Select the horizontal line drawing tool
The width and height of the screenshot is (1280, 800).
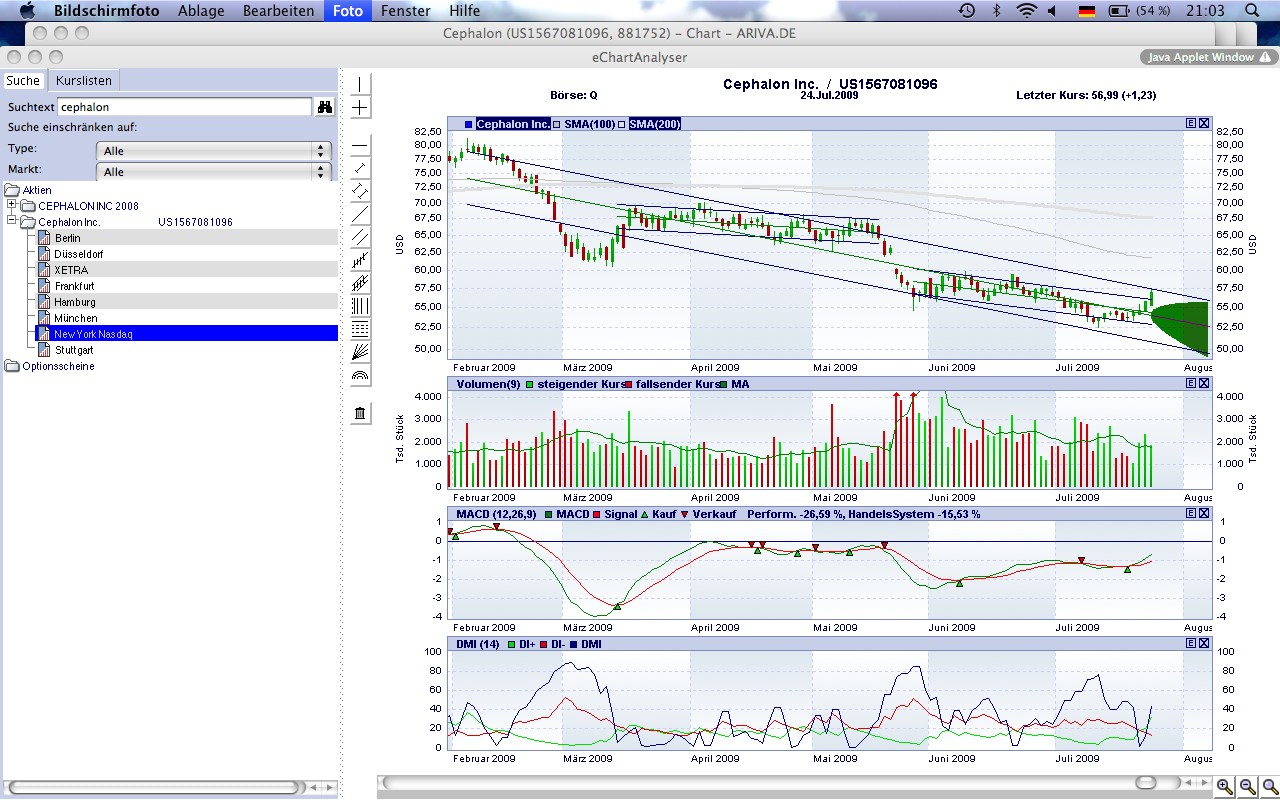[x=361, y=146]
